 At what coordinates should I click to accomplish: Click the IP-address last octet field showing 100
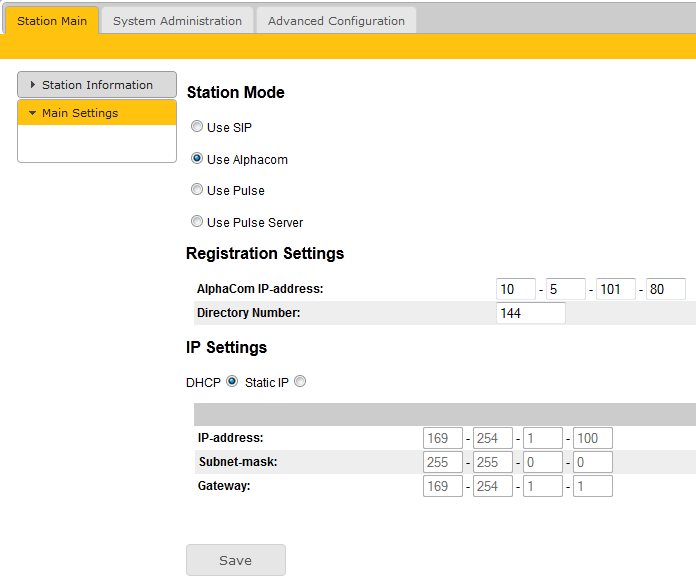click(x=592, y=438)
